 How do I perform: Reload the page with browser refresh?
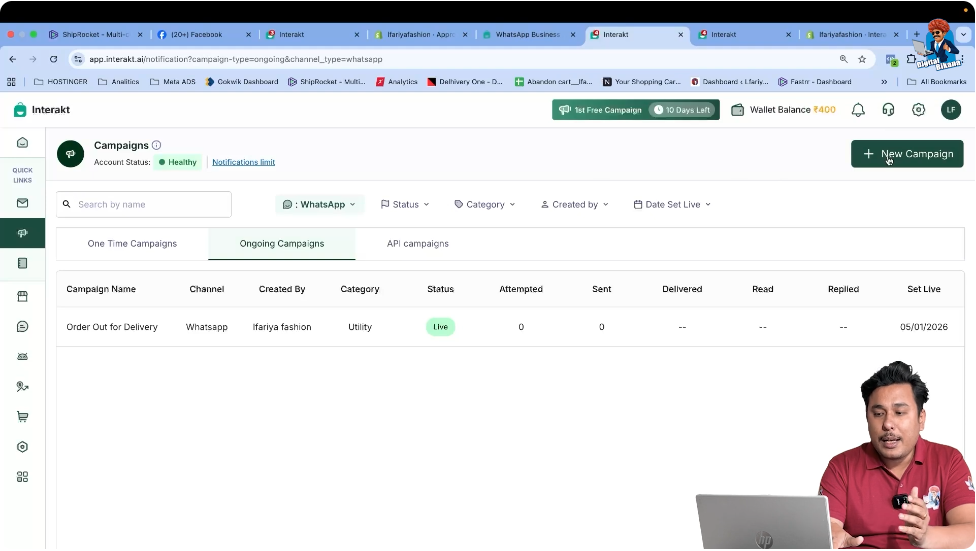pyautogui.click(x=54, y=59)
